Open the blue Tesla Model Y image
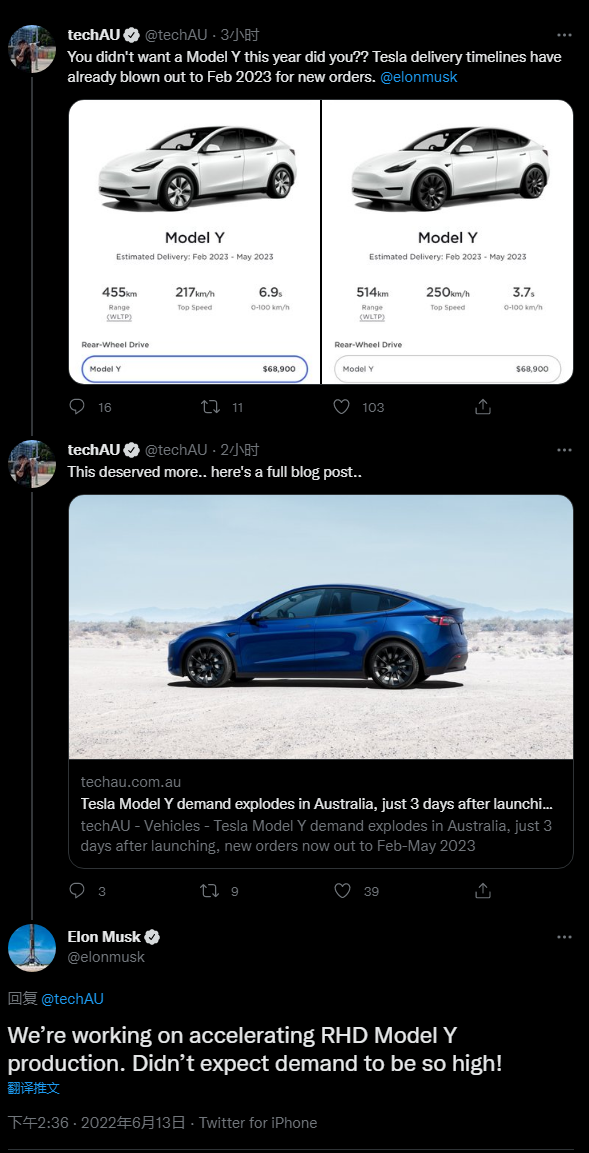589x1153 pixels. click(321, 627)
